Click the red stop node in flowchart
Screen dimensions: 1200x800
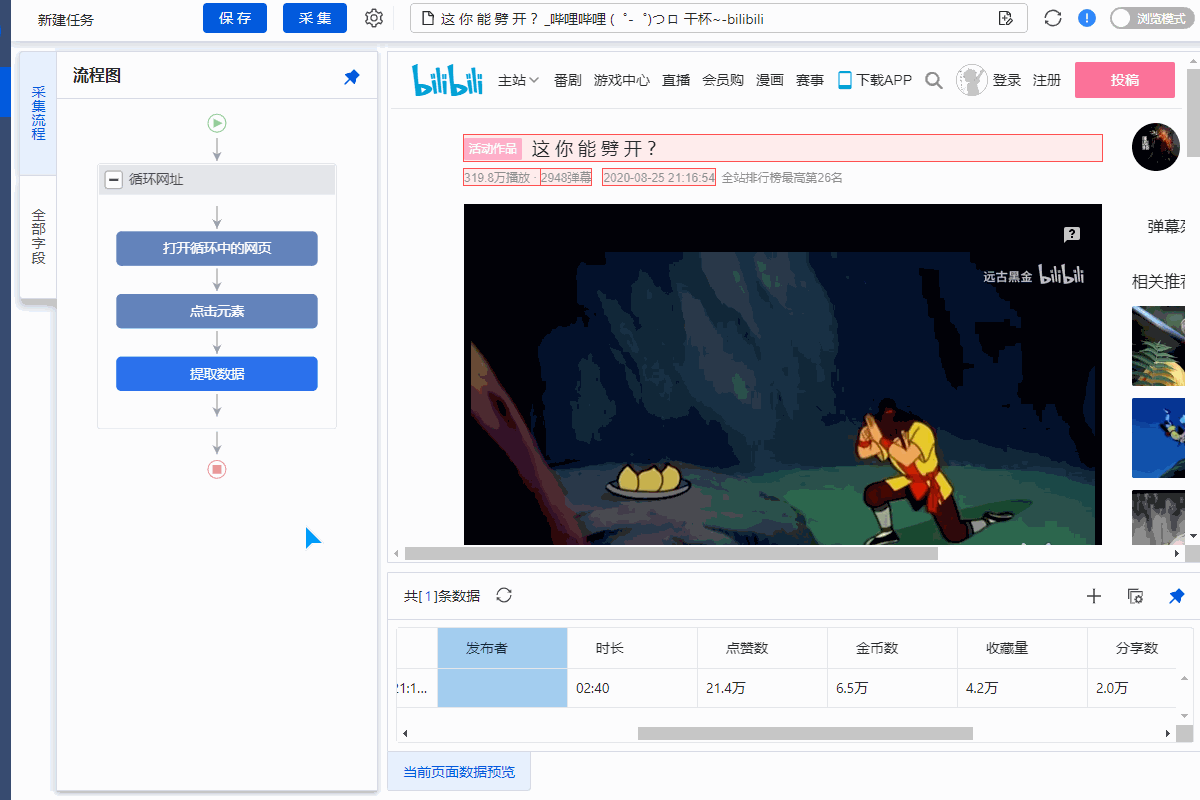click(217, 469)
